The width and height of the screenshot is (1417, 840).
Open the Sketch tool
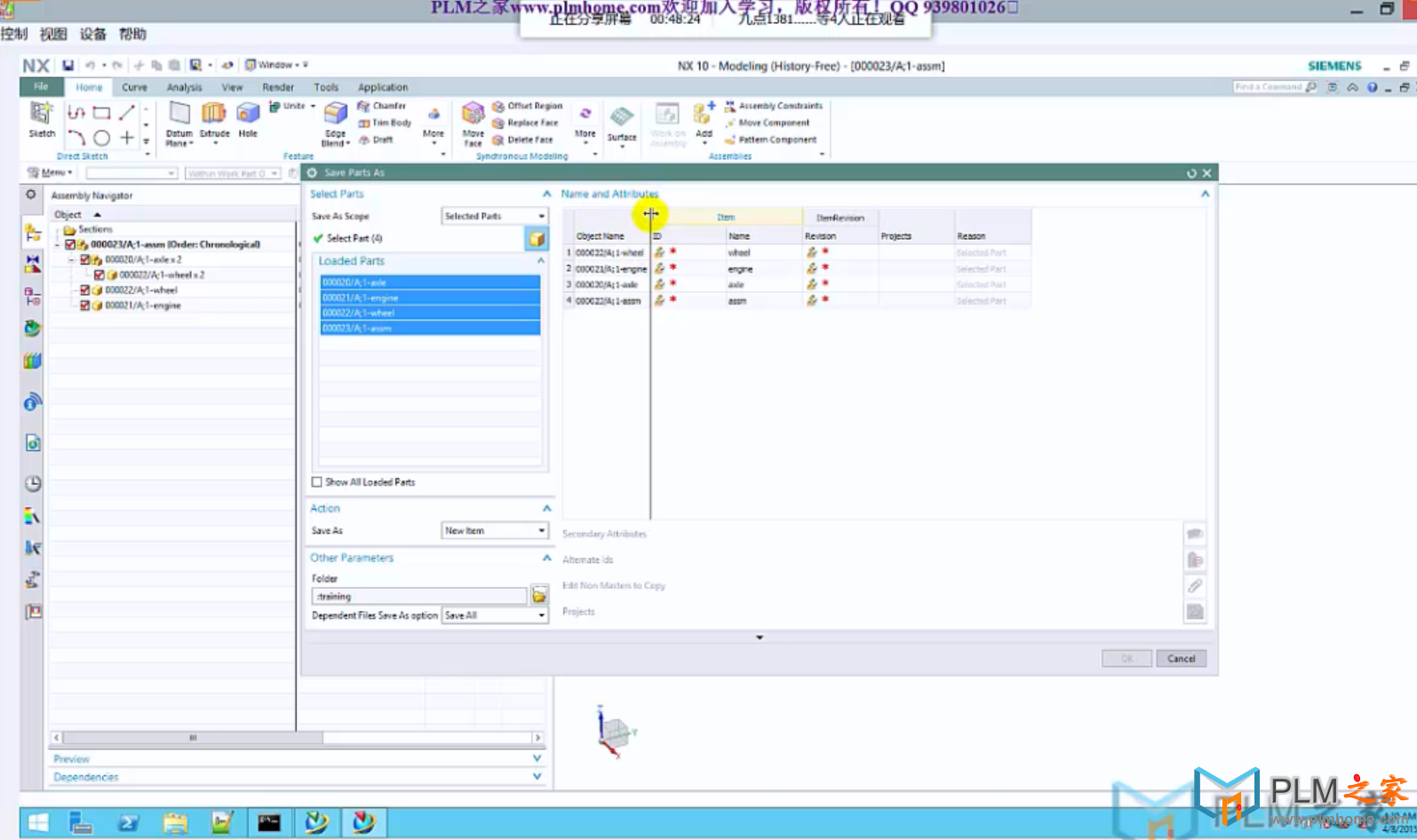coord(41,119)
